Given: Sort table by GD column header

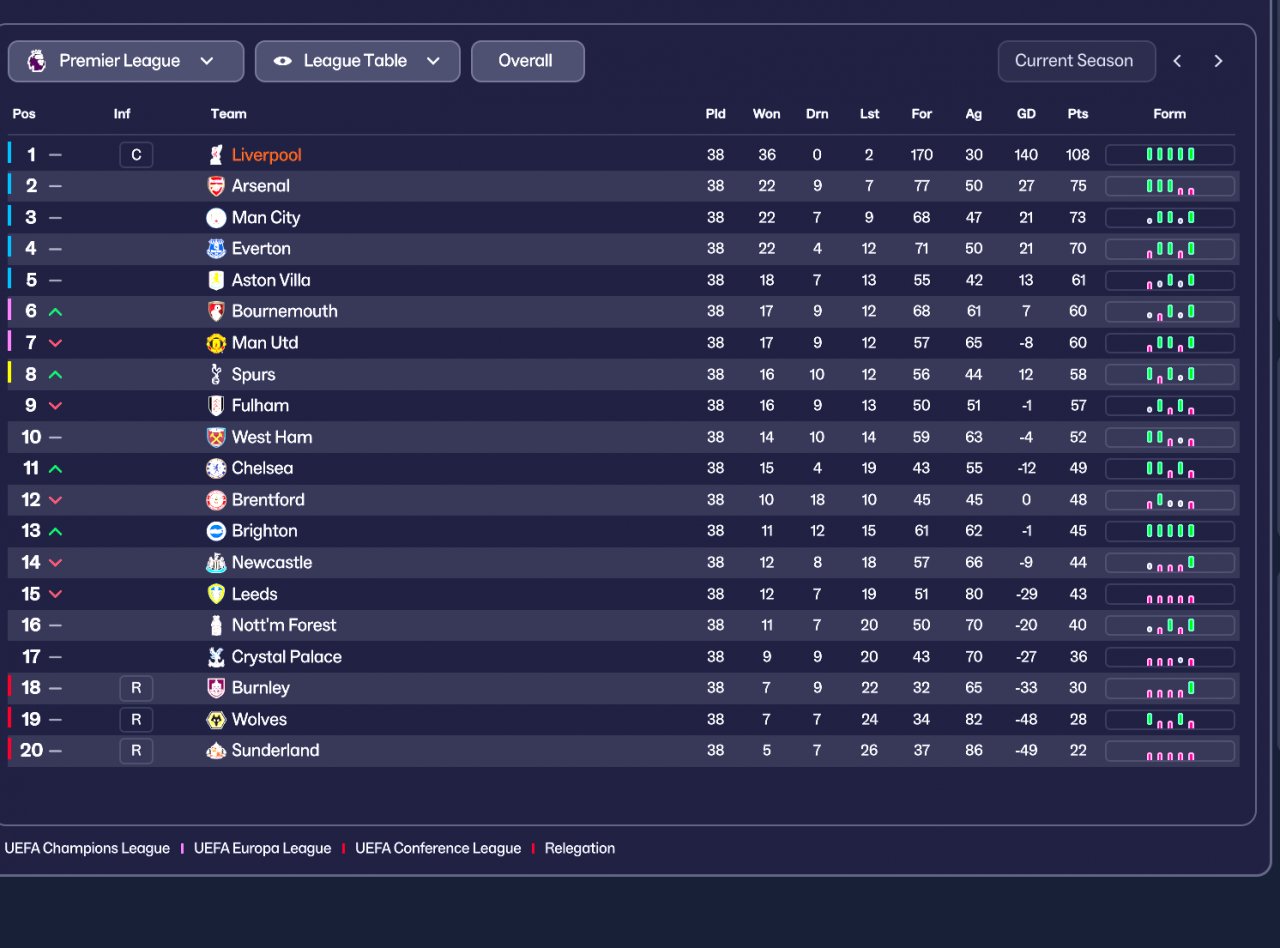Looking at the screenshot, I should coord(1026,114).
